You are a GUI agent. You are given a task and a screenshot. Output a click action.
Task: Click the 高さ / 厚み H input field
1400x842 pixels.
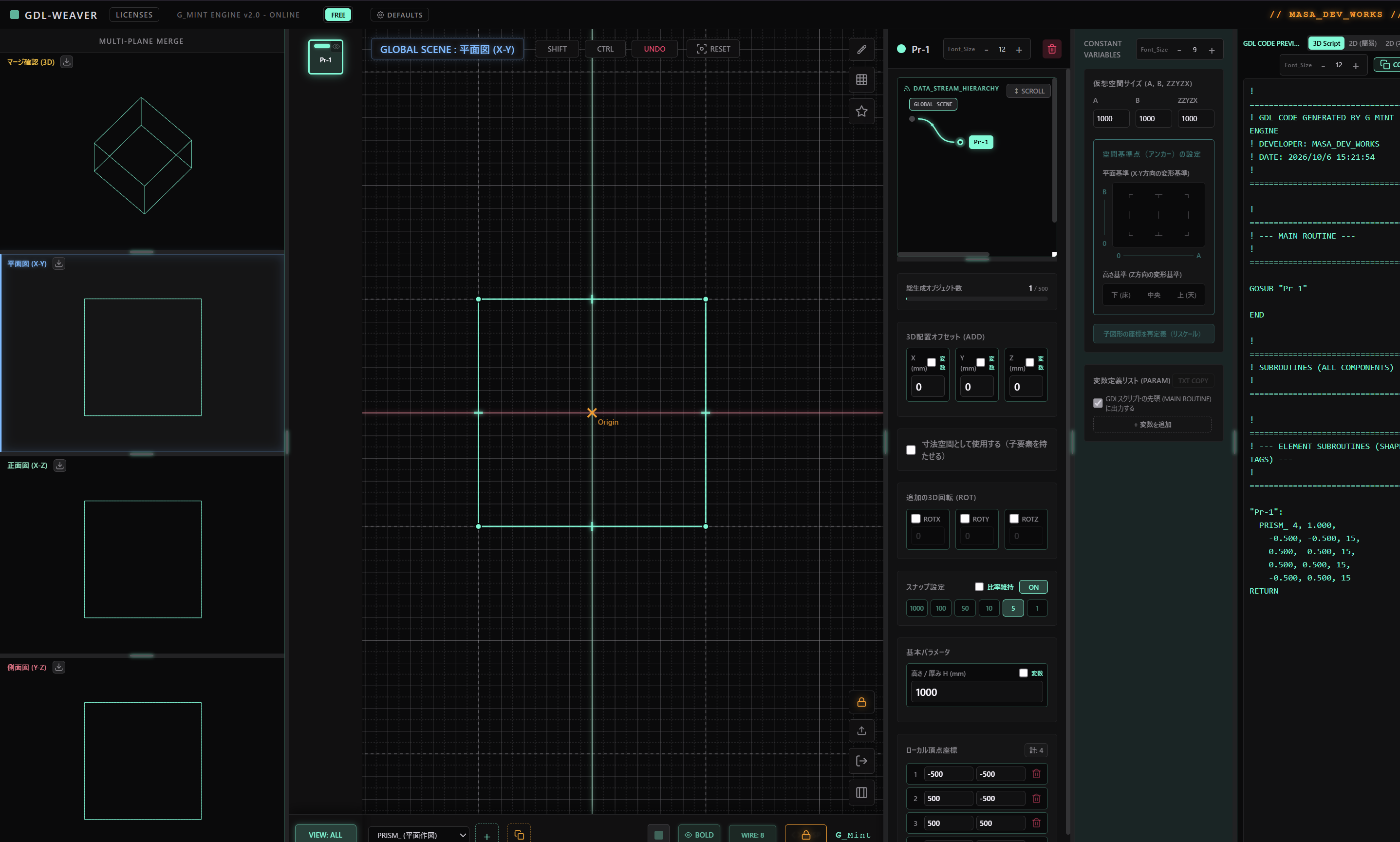(976, 692)
